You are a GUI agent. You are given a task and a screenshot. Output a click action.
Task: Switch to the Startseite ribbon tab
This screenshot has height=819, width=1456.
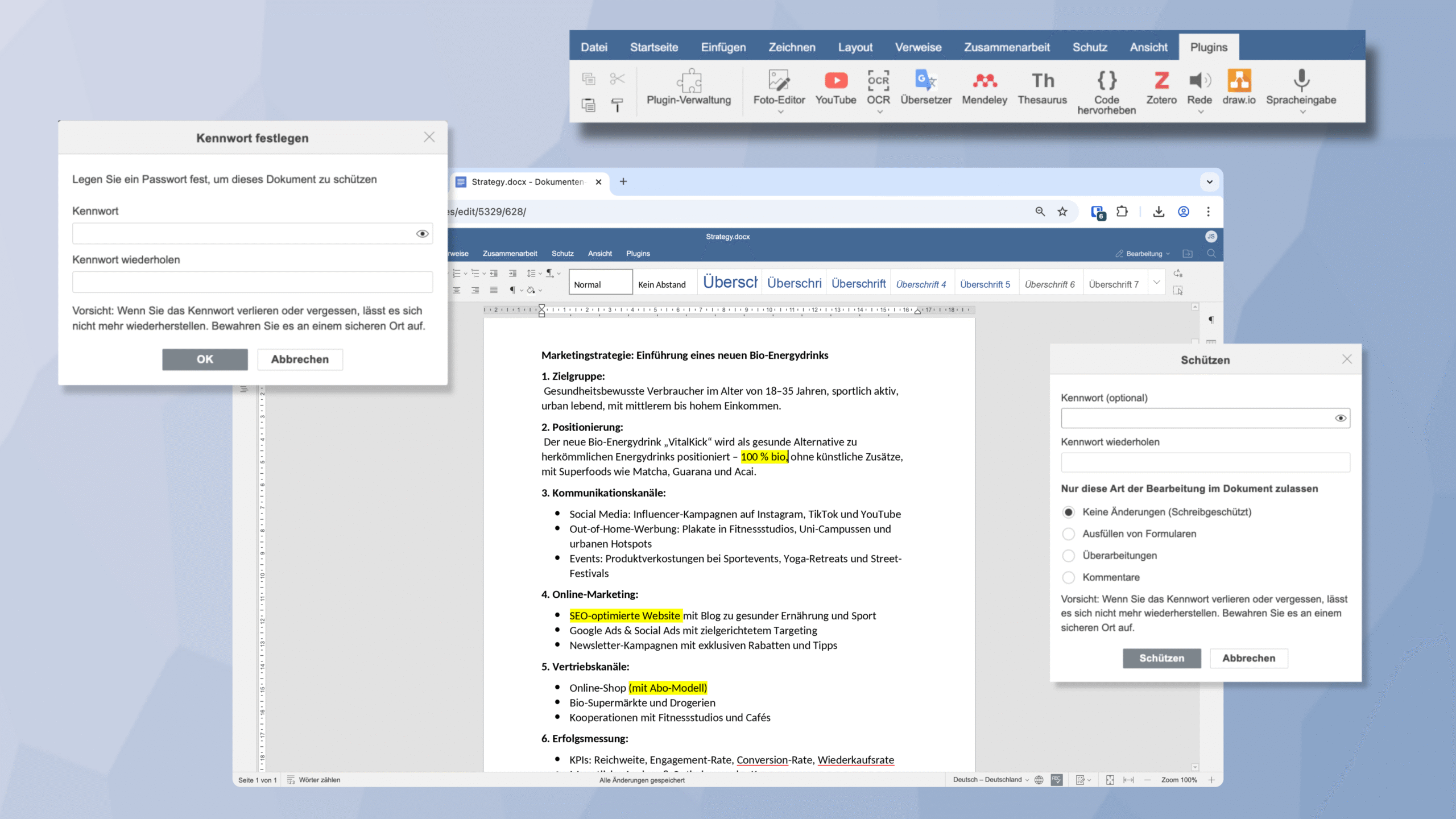click(653, 47)
